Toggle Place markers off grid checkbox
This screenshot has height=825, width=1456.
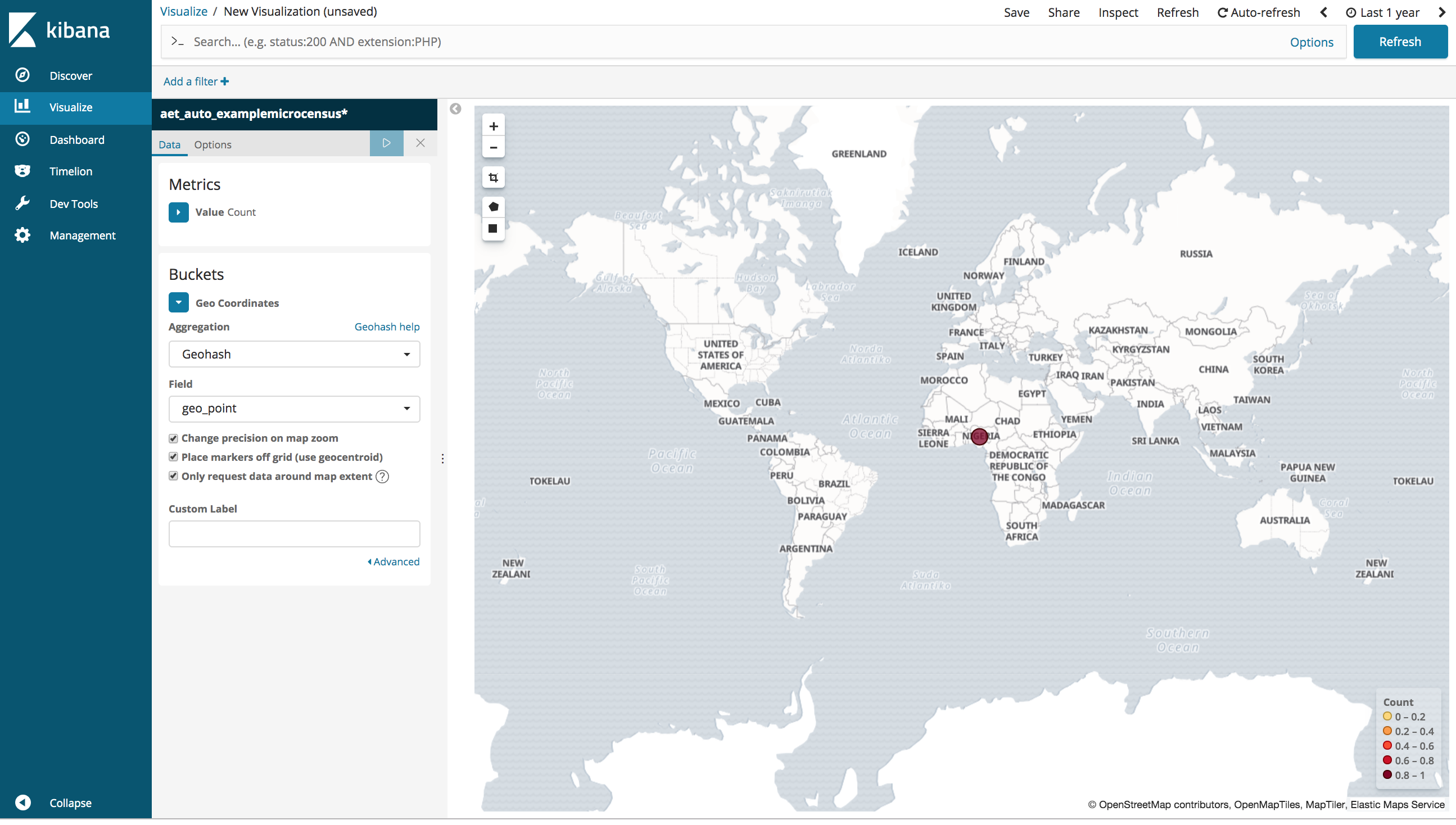[x=174, y=457]
